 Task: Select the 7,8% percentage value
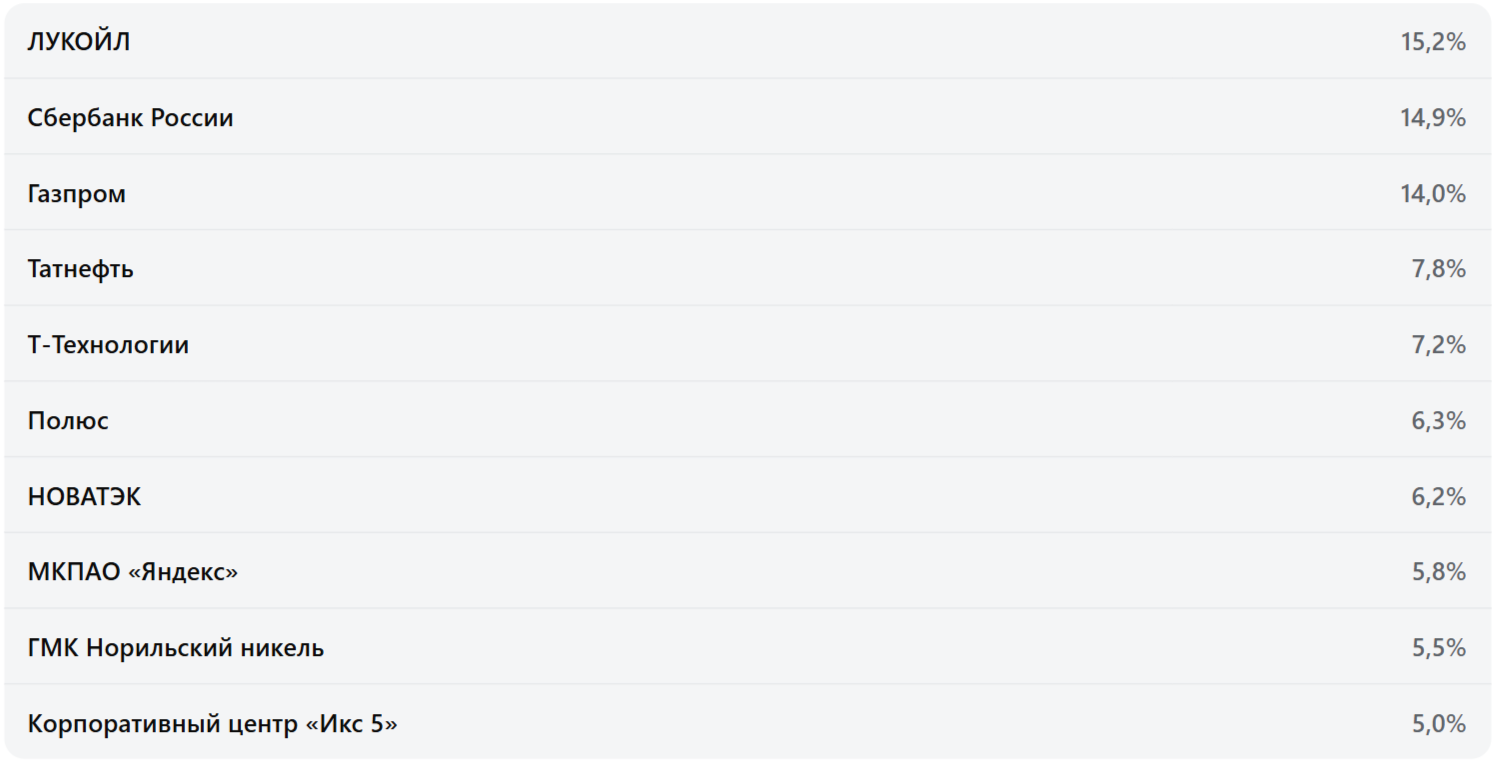tap(1438, 269)
